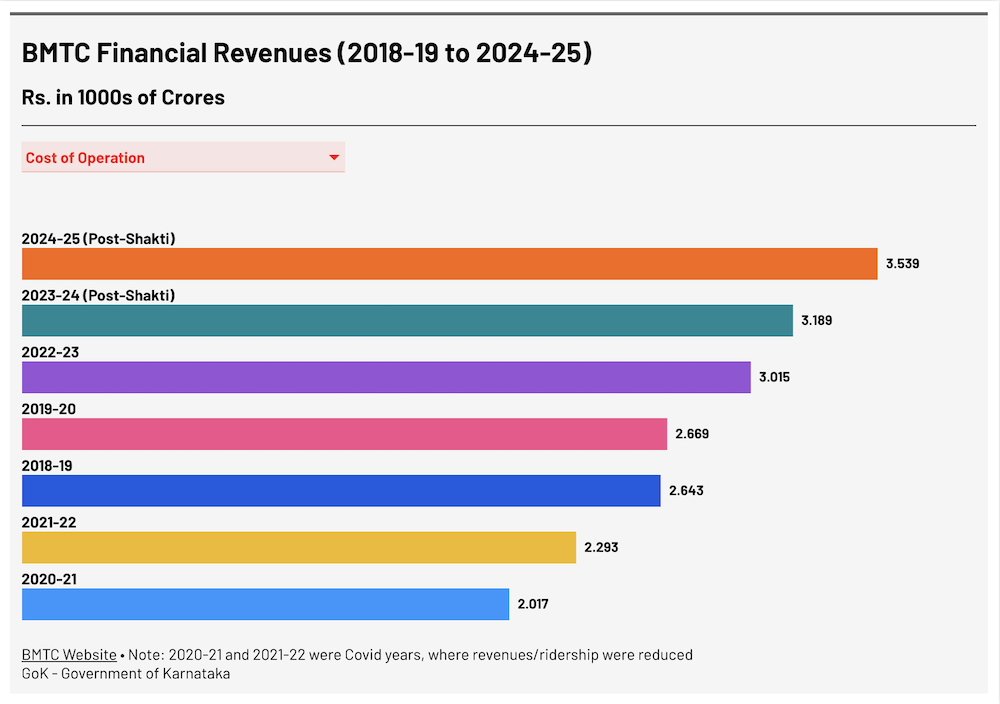The height and width of the screenshot is (704, 1000).
Task: Click the 3.189 value label
Action: pyautogui.click(x=816, y=321)
